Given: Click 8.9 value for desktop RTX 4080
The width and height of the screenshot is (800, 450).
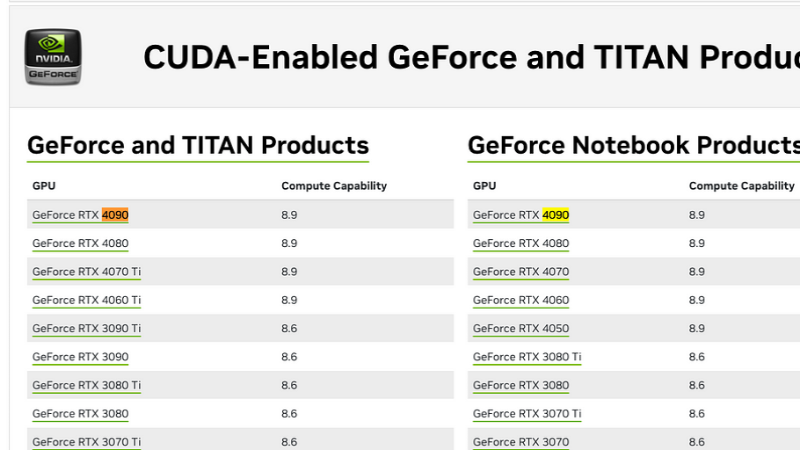Looking at the screenshot, I should (289, 243).
